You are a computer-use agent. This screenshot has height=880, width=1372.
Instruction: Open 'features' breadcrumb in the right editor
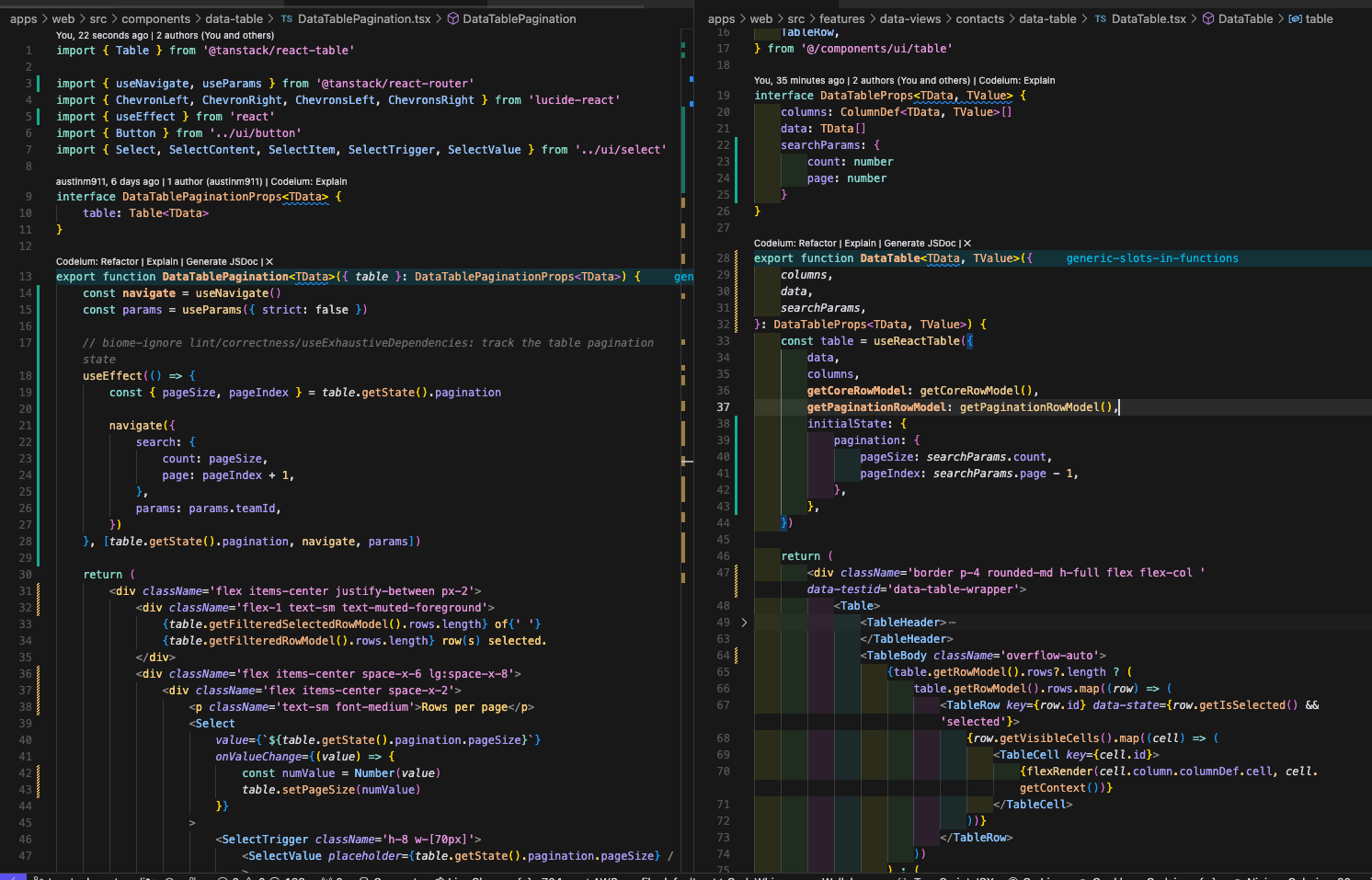click(842, 18)
